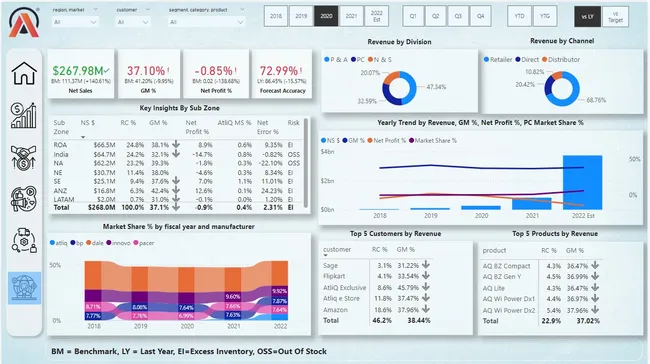The width and height of the screenshot is (650, 364).
Task: Click down arrow beside Flipkart GM %
Action: pos(426,275)
